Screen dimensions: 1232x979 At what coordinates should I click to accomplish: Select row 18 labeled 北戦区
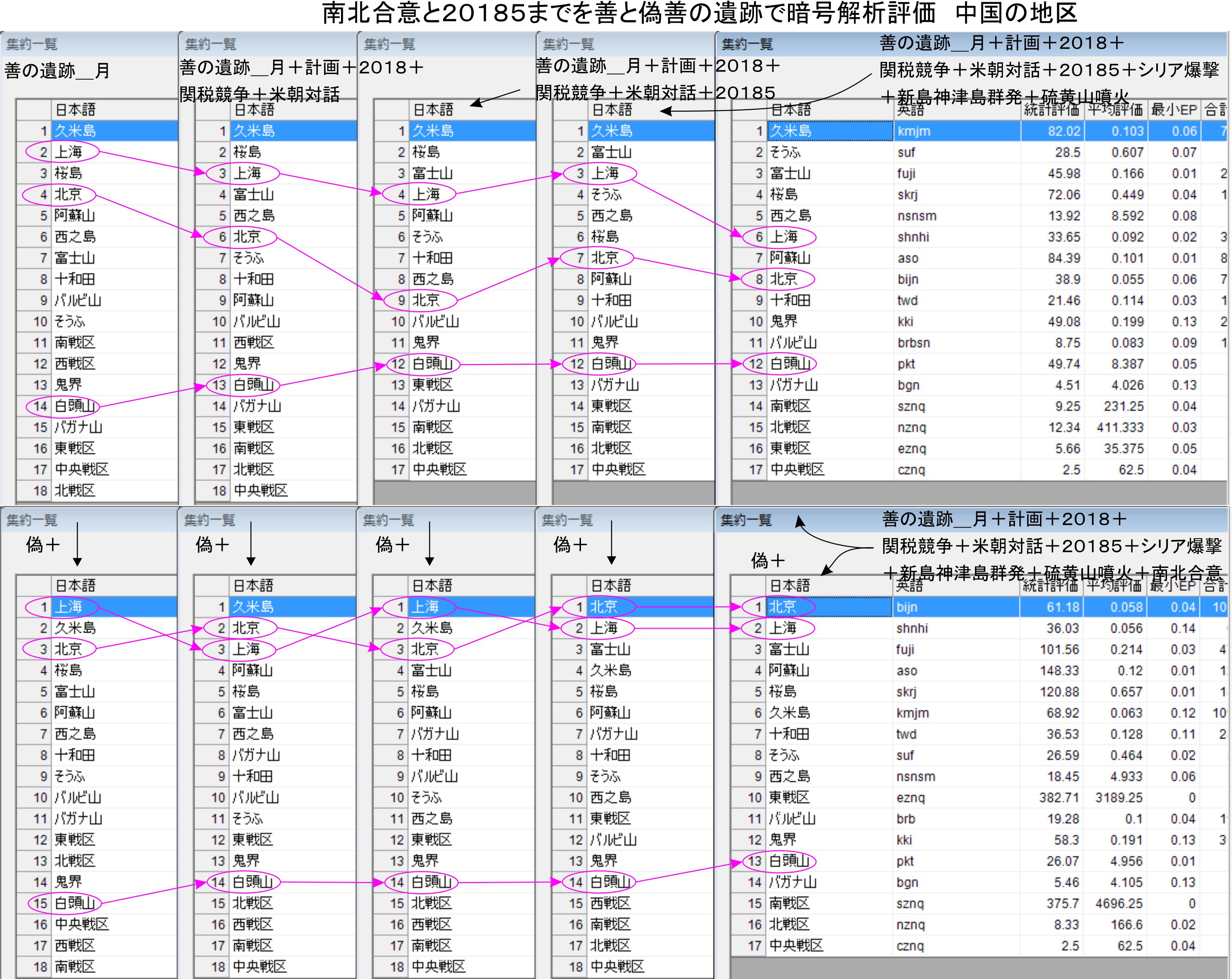pos(74,491)
